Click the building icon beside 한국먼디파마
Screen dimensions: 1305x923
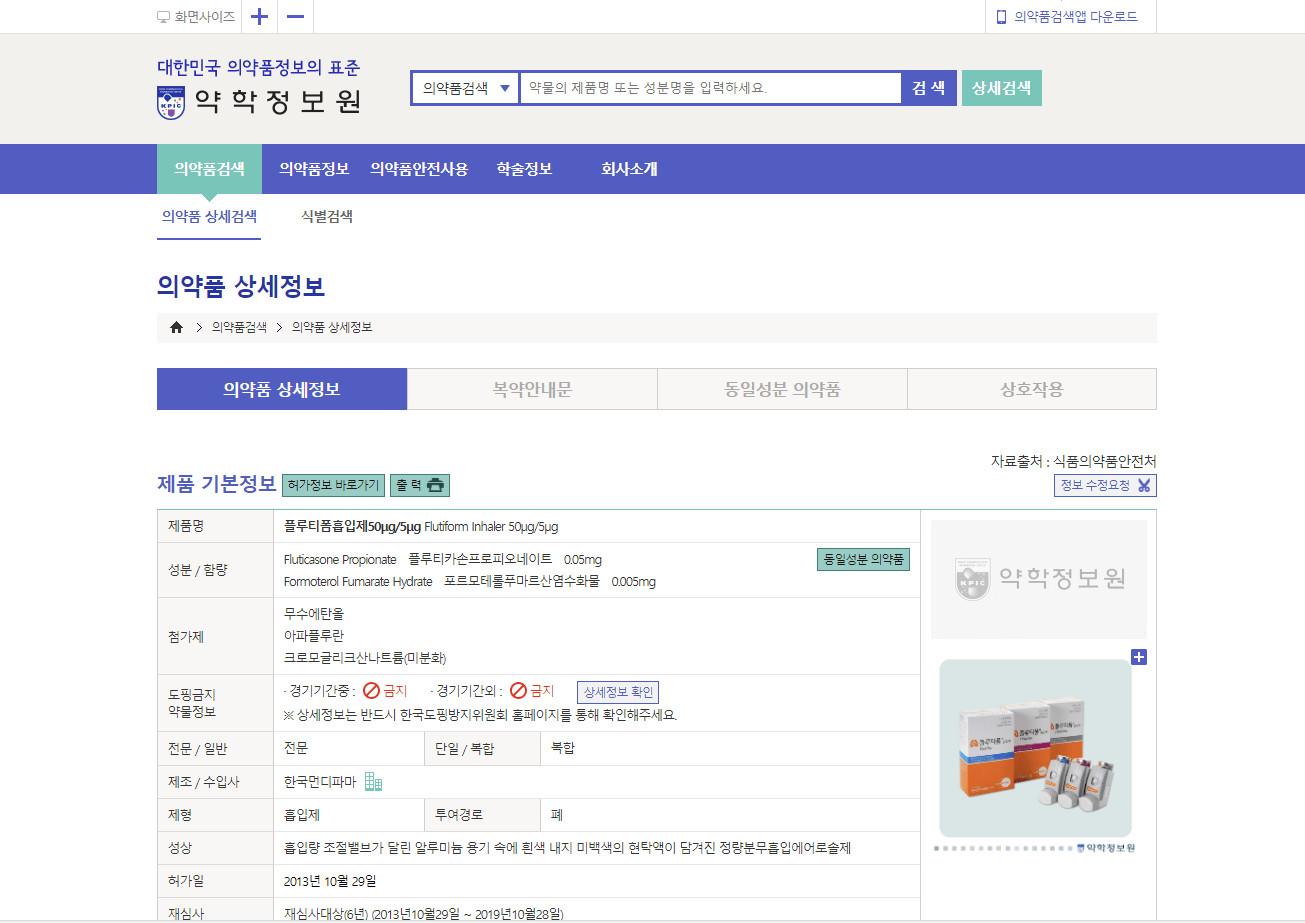coord(374,782)
